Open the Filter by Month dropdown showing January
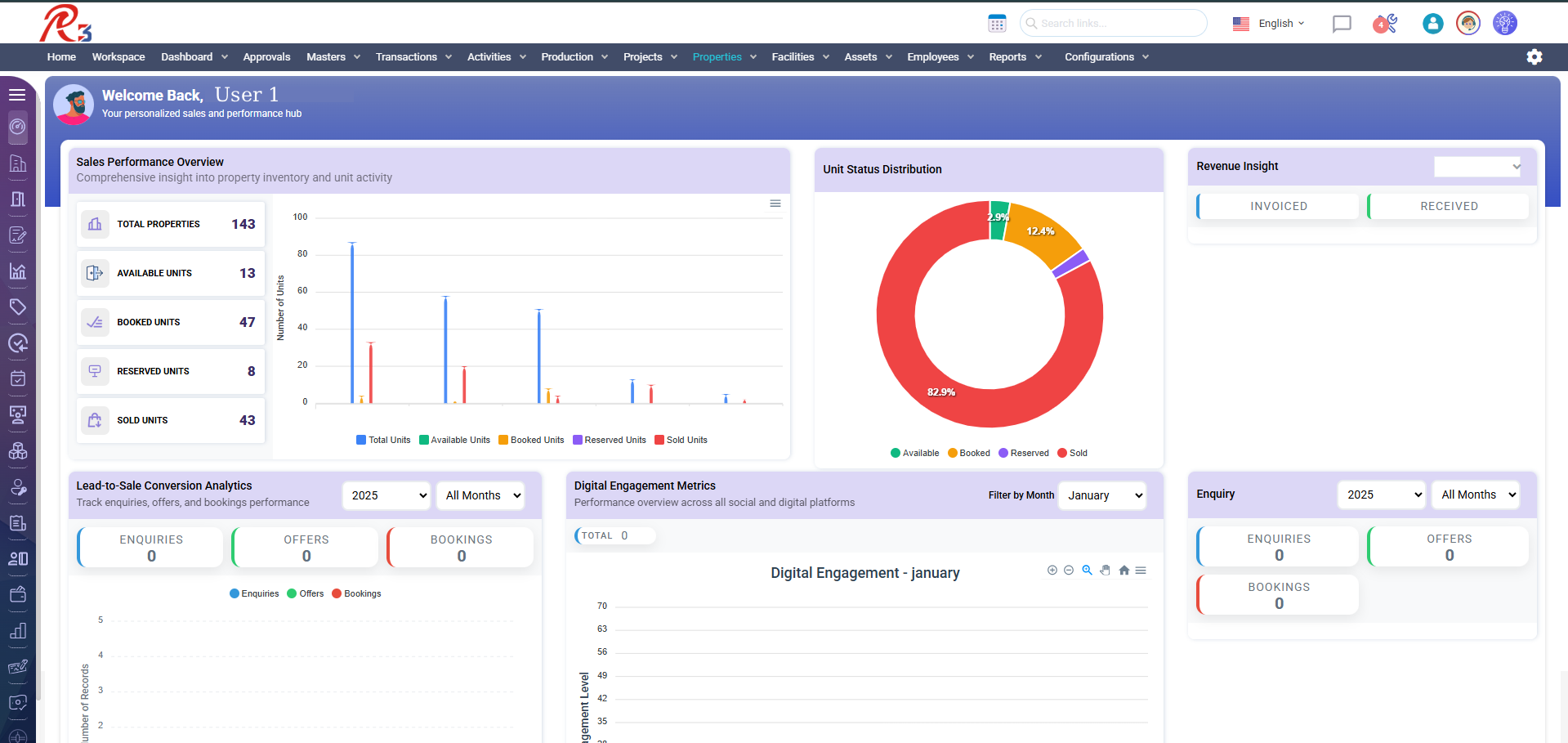This screenshot has height=743, width=1568. [1101, 495]
